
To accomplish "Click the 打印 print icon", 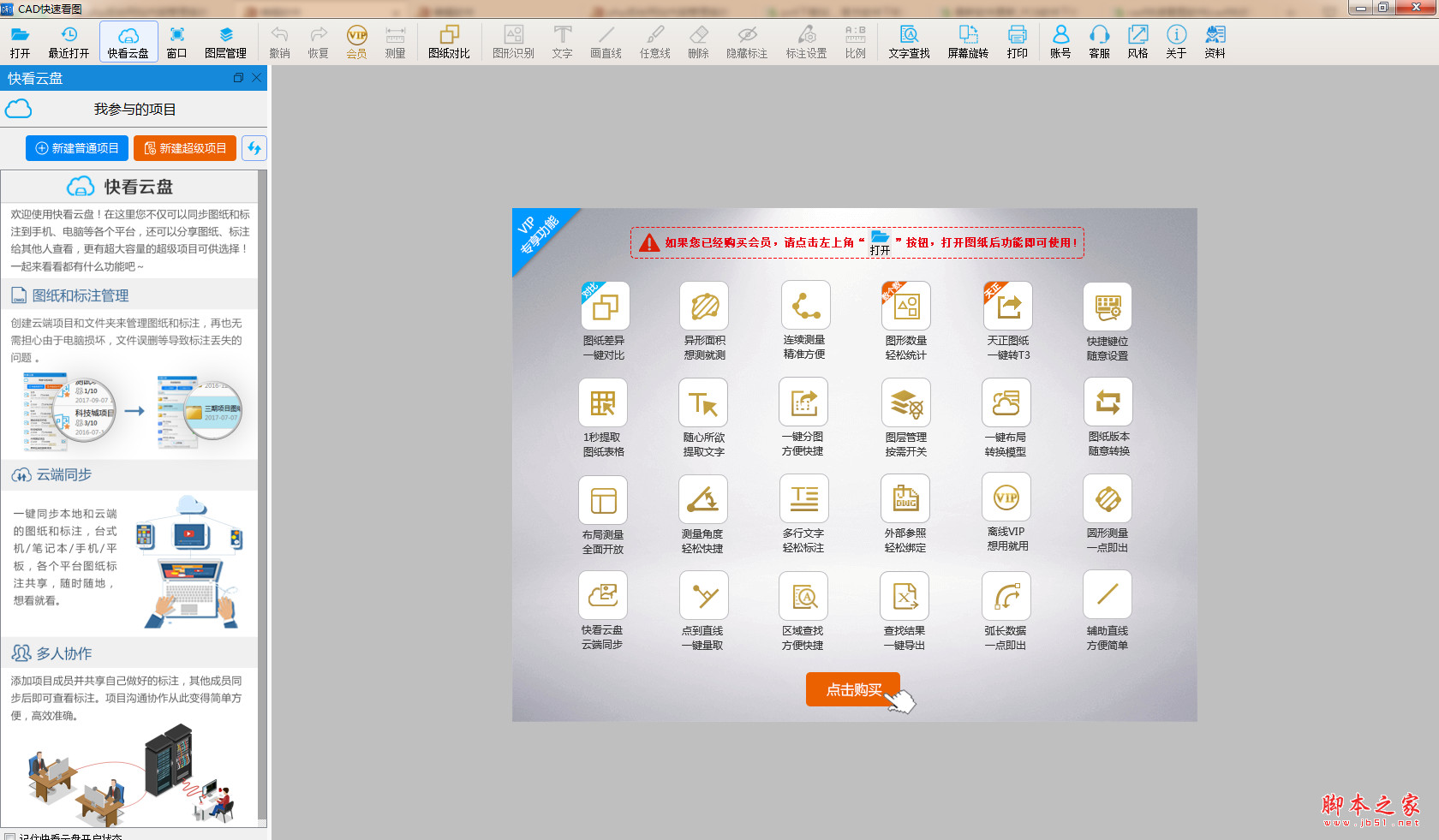I will point(1017,41).
